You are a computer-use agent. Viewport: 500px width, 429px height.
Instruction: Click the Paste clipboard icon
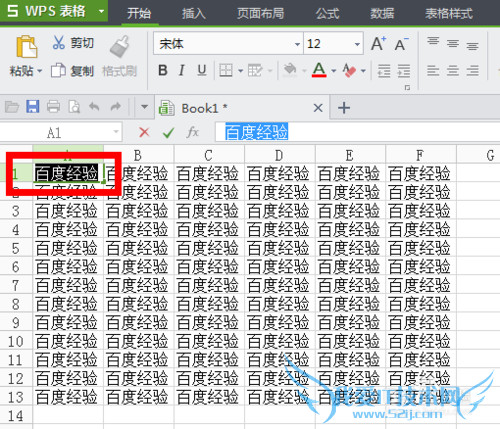(27, 47)
